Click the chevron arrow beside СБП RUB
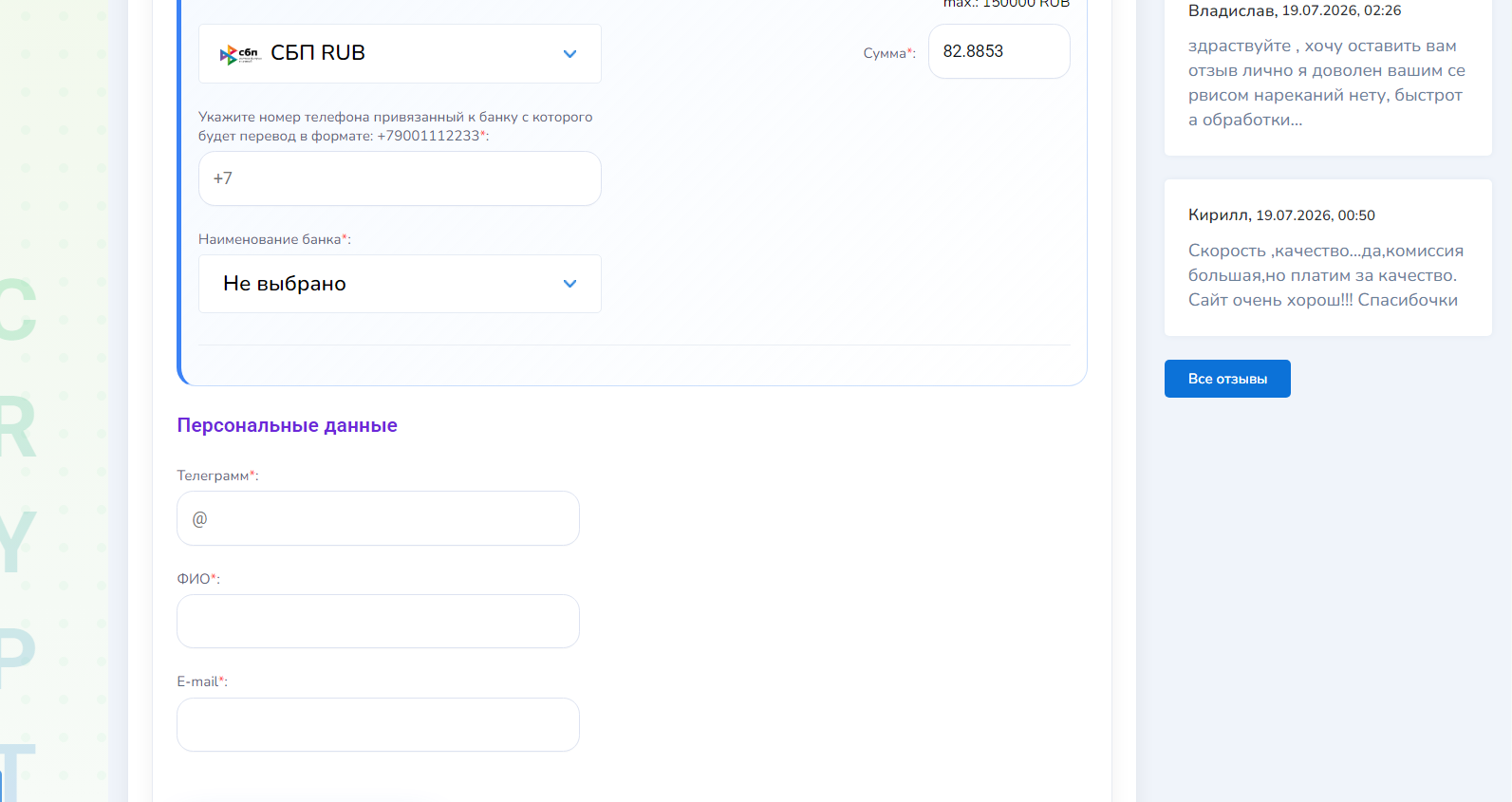Viewport: 1512px width, 802px height. coord(569,54)
